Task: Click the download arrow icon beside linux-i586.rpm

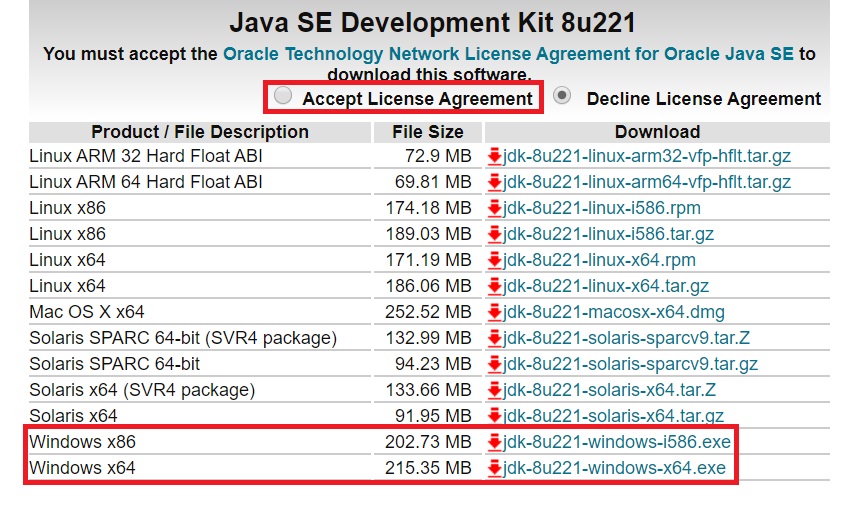Action: (x=494, y=208)
